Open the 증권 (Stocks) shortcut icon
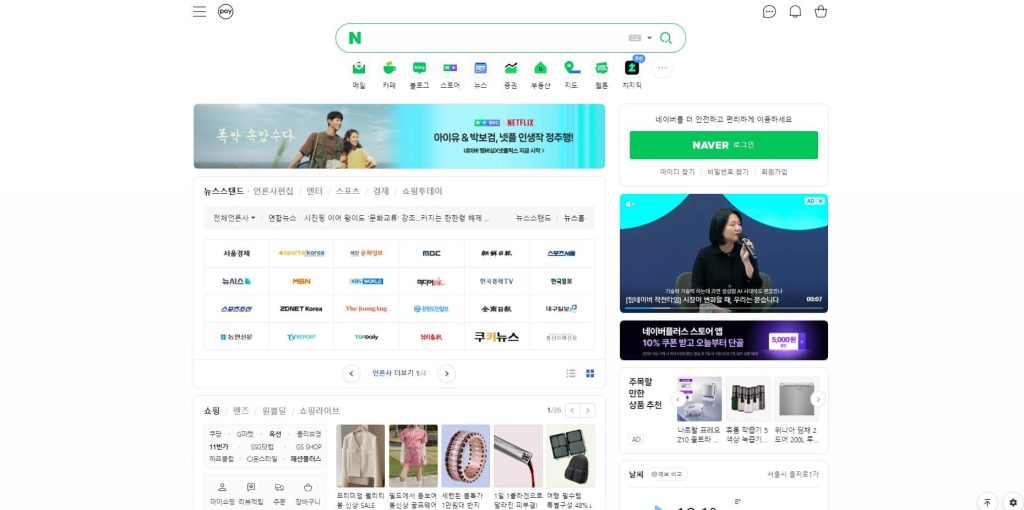Viewport: 1024px width, 510px height. pyautogui.click(x=511, y=68)
